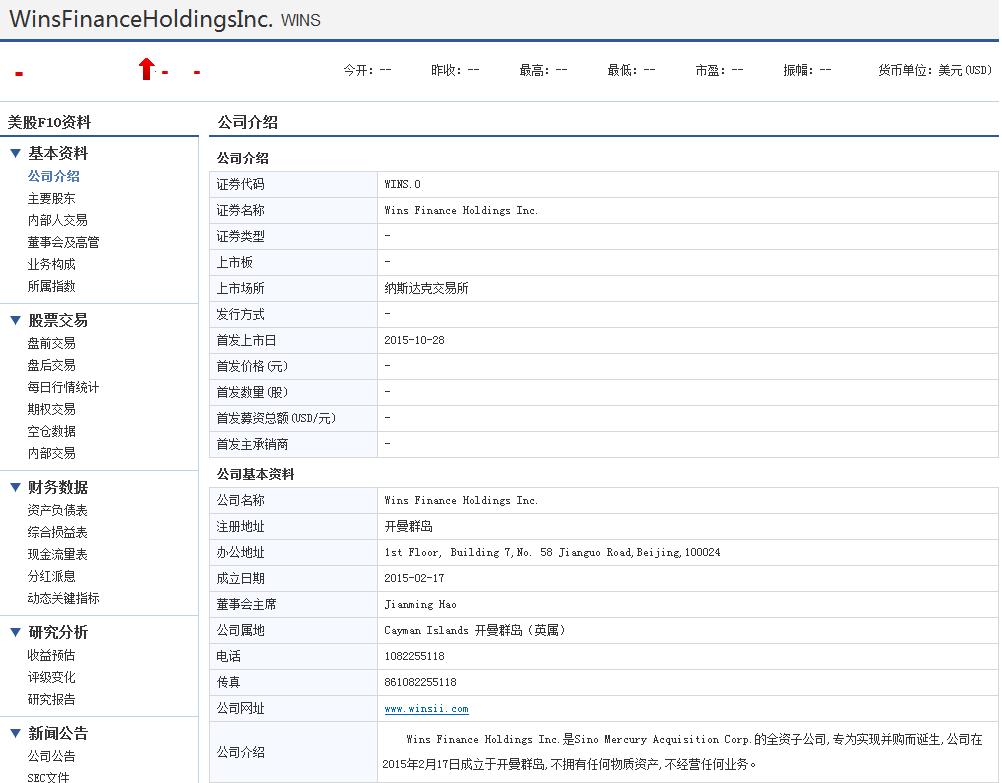This screenshot has width=1002, height=783.
Task: Select the 纳斯达克交易所 listing venue value
Action: coord(426,288)
